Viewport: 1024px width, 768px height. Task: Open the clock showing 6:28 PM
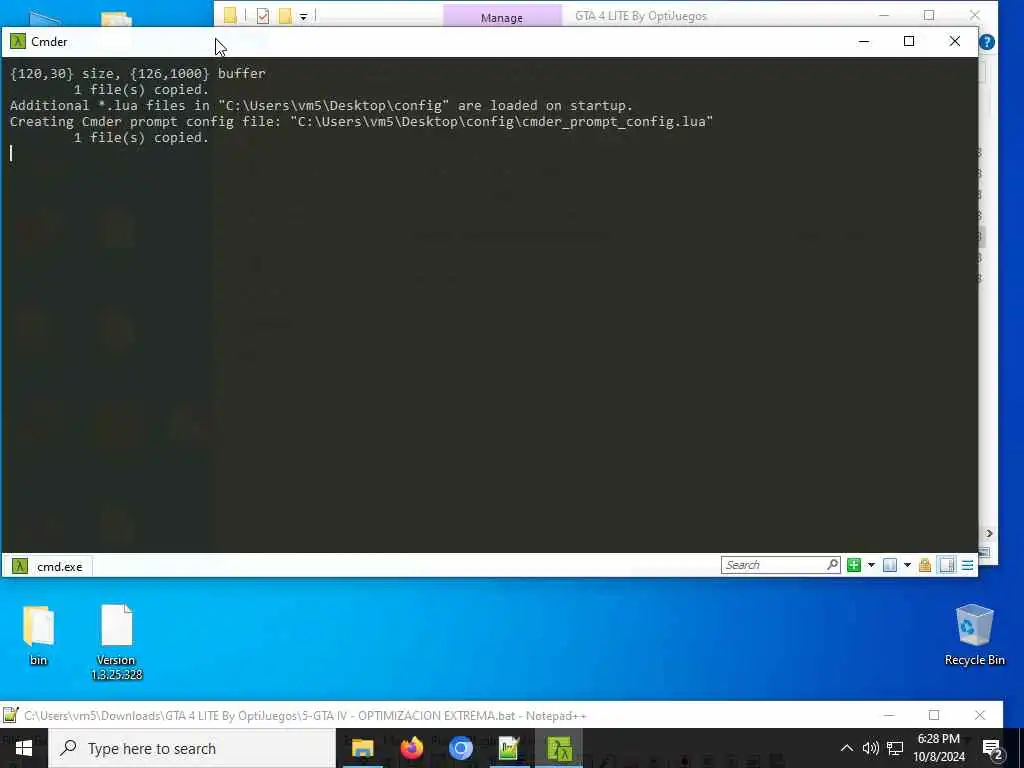pyautogui.click(x=939, y=748)
